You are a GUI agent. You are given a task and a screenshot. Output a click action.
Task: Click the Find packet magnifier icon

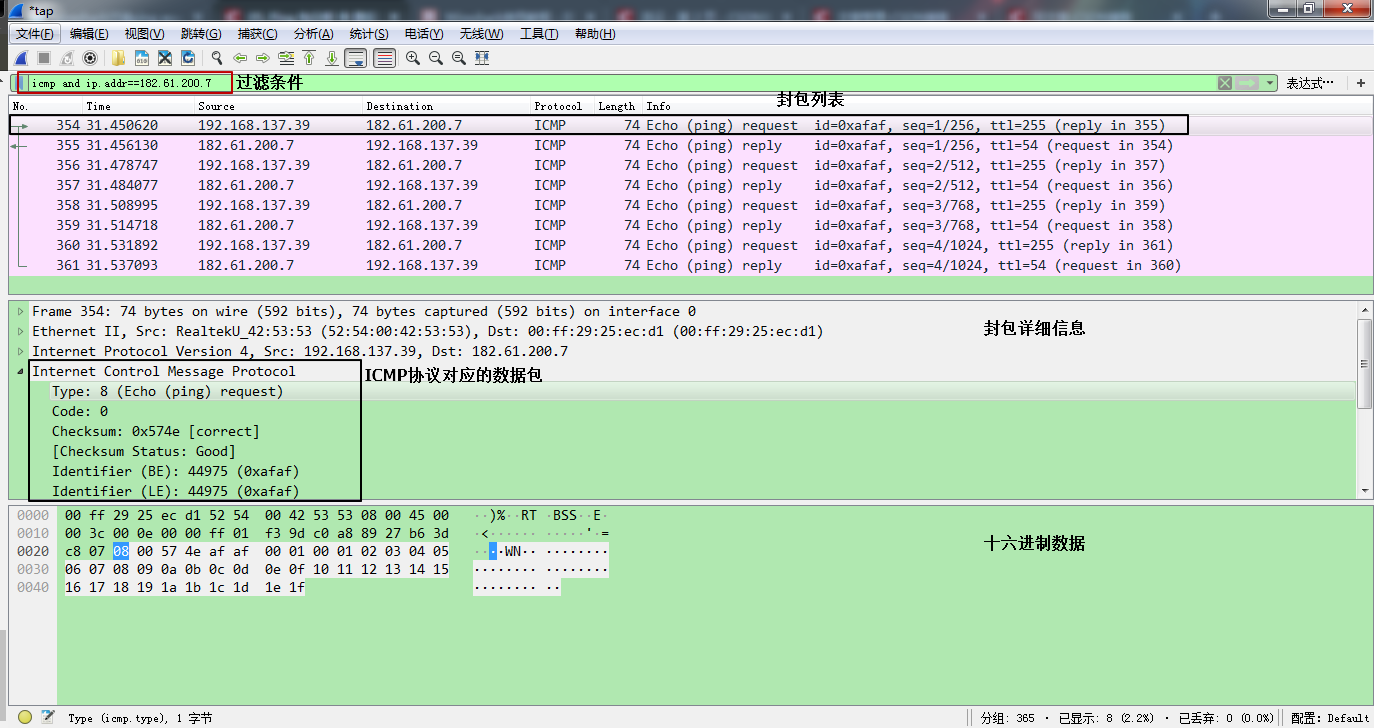point(216,57)
